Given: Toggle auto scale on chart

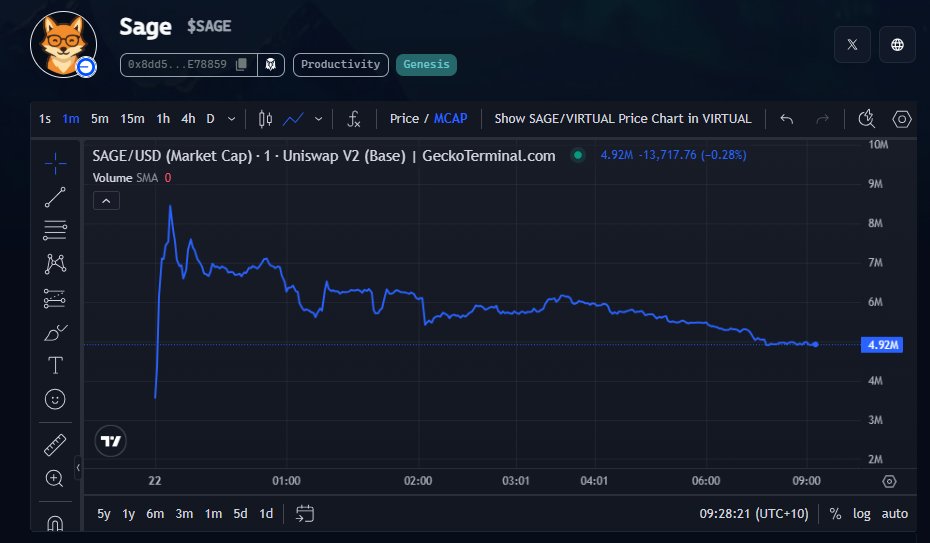Looking at the screenshot, I should (x=895, y=514).
